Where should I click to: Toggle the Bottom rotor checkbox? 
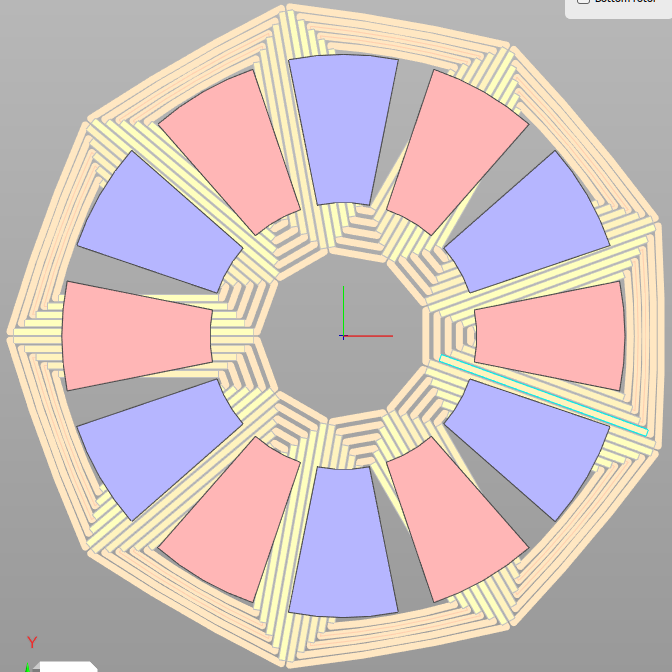pyautogui.click(x=583, y=1)
